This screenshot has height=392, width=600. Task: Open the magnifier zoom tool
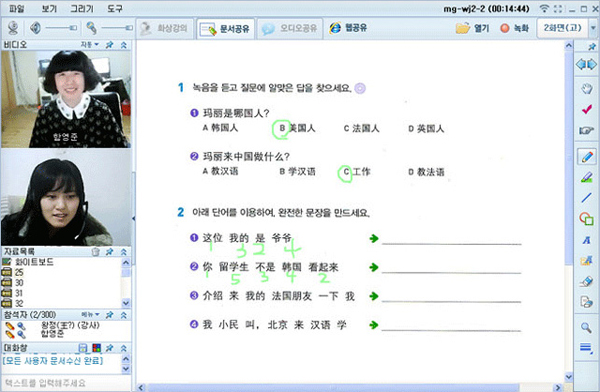coord(586,327)
